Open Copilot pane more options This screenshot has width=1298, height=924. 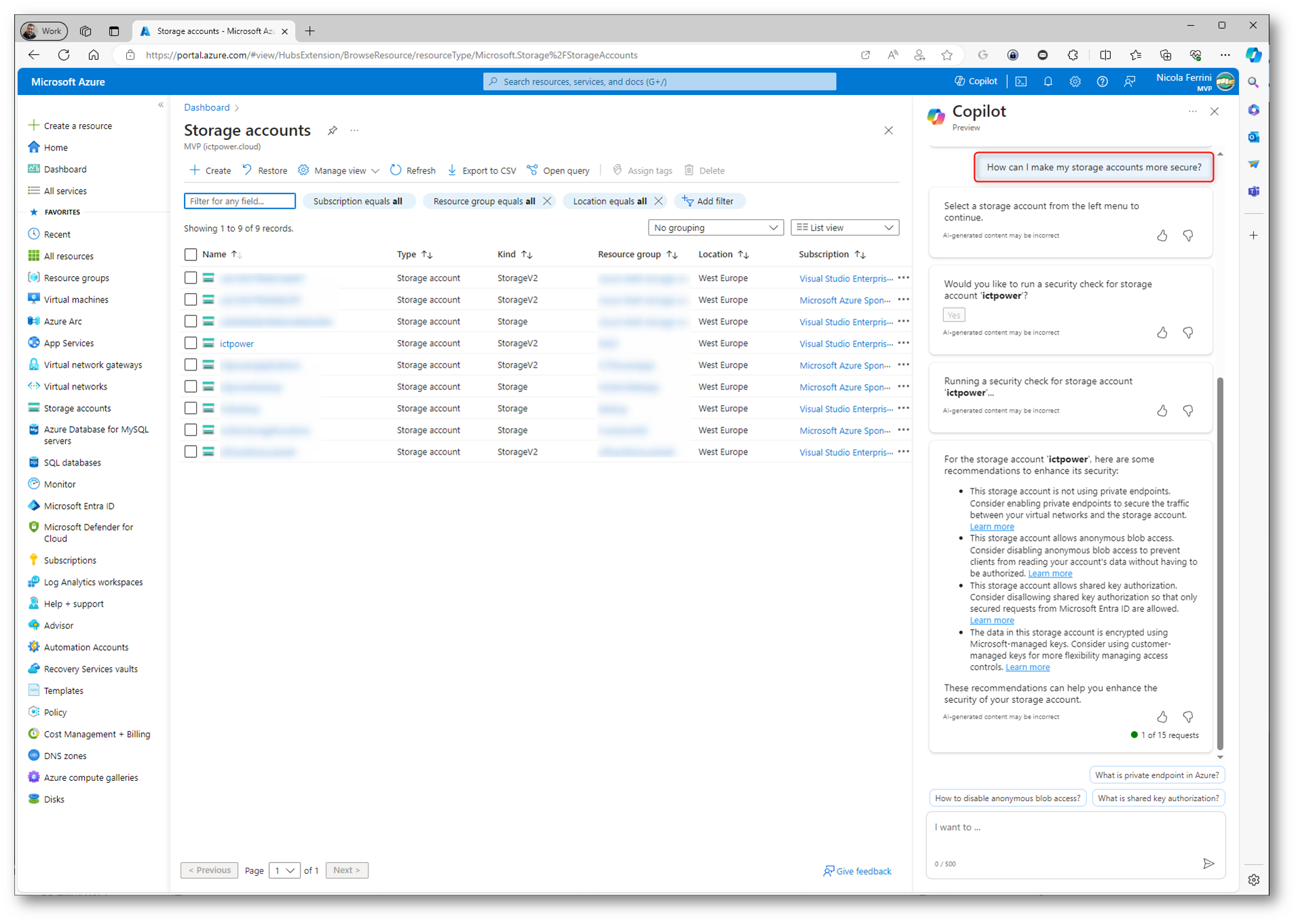coord(1192,111)
